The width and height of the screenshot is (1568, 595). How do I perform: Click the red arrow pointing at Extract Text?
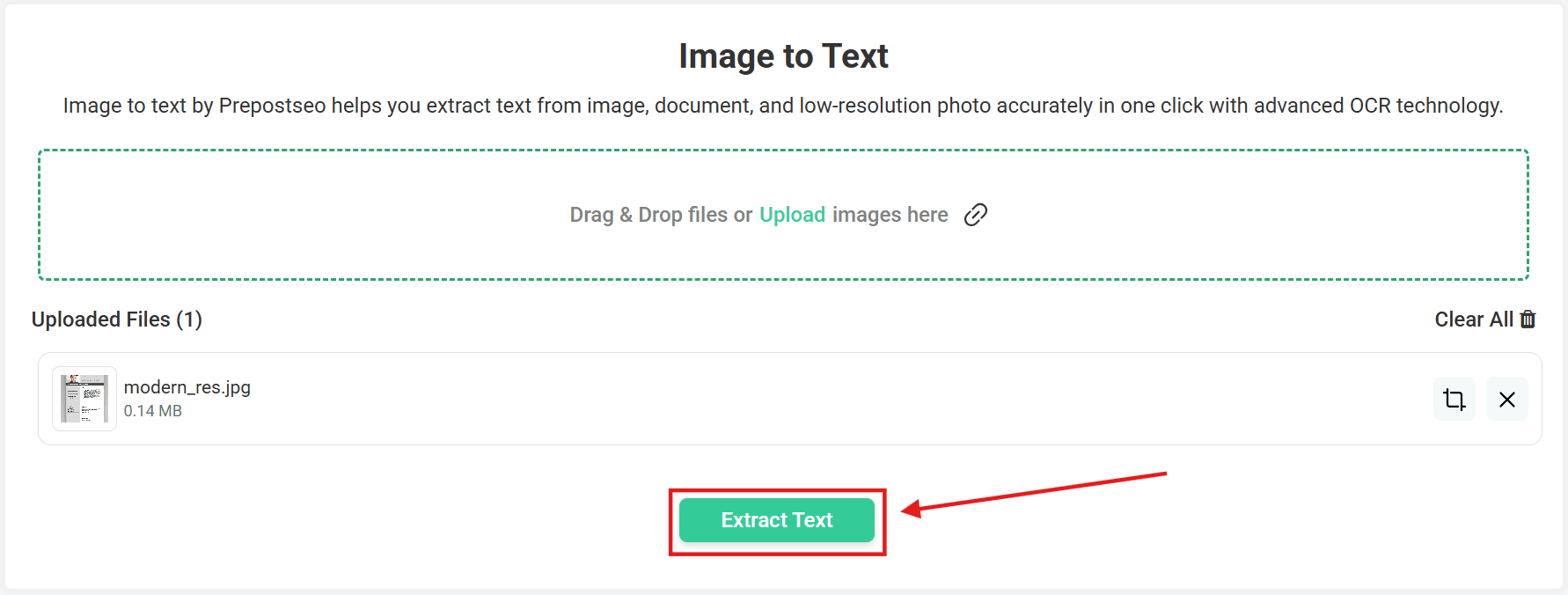[1038, 491]
